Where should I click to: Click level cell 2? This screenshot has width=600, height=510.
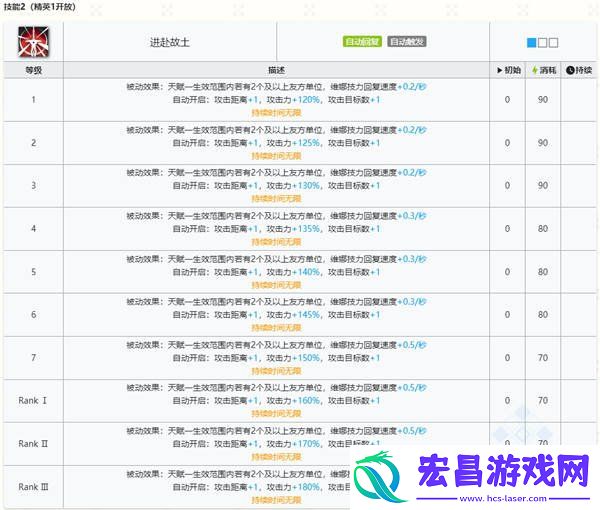click(x=33, y=143)
